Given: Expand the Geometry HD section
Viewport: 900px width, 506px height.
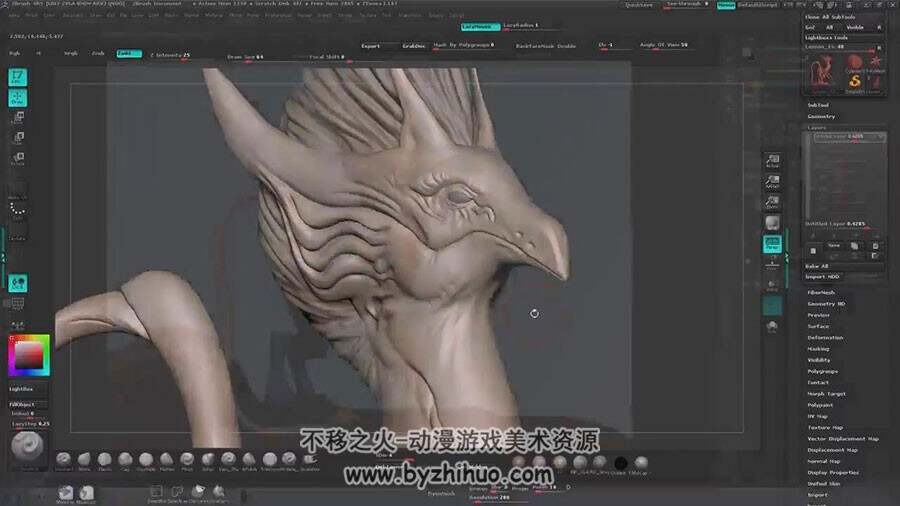Looking at the screenshot, I should [826, 303].
